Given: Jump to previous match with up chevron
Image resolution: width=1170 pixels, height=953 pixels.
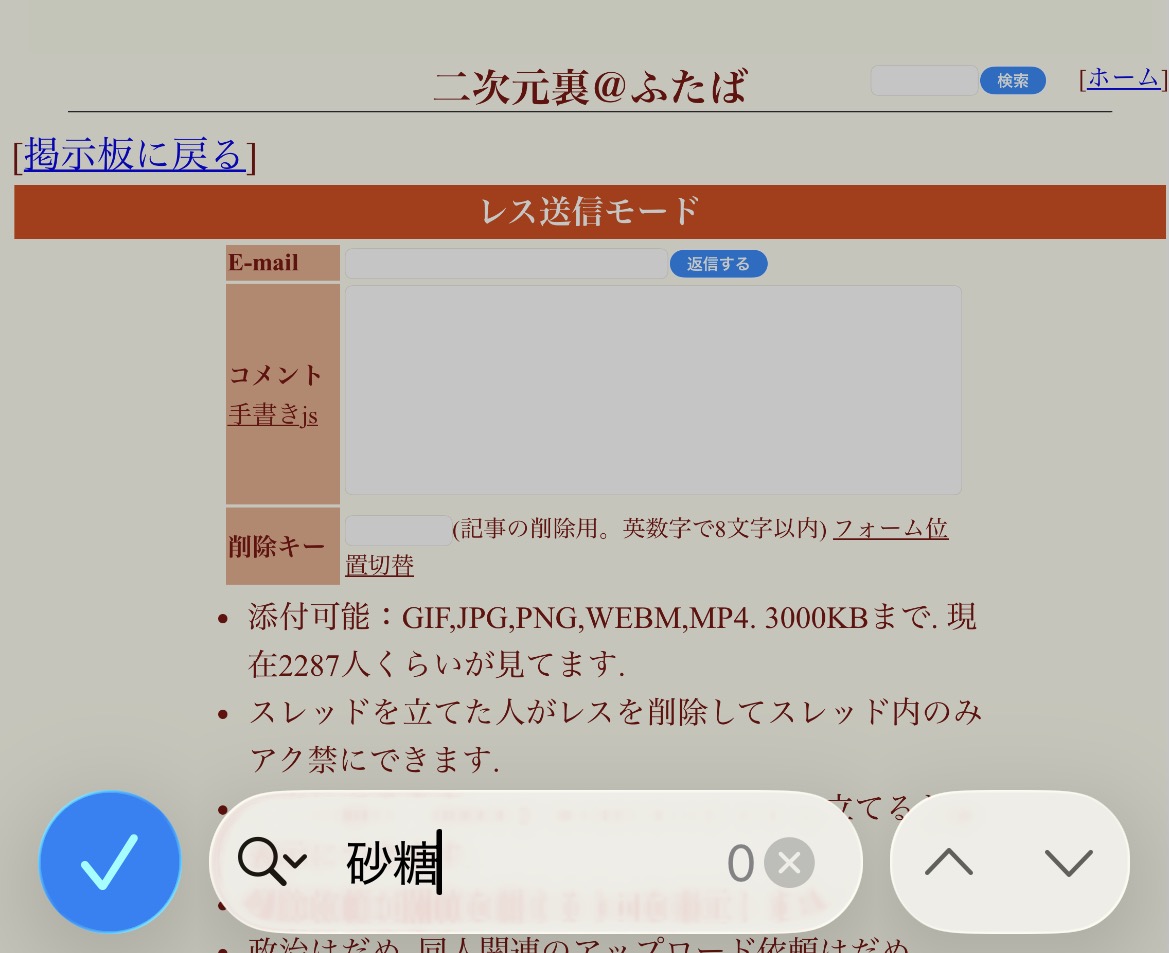Looking at the screenshot, I should tap(949, 862).
